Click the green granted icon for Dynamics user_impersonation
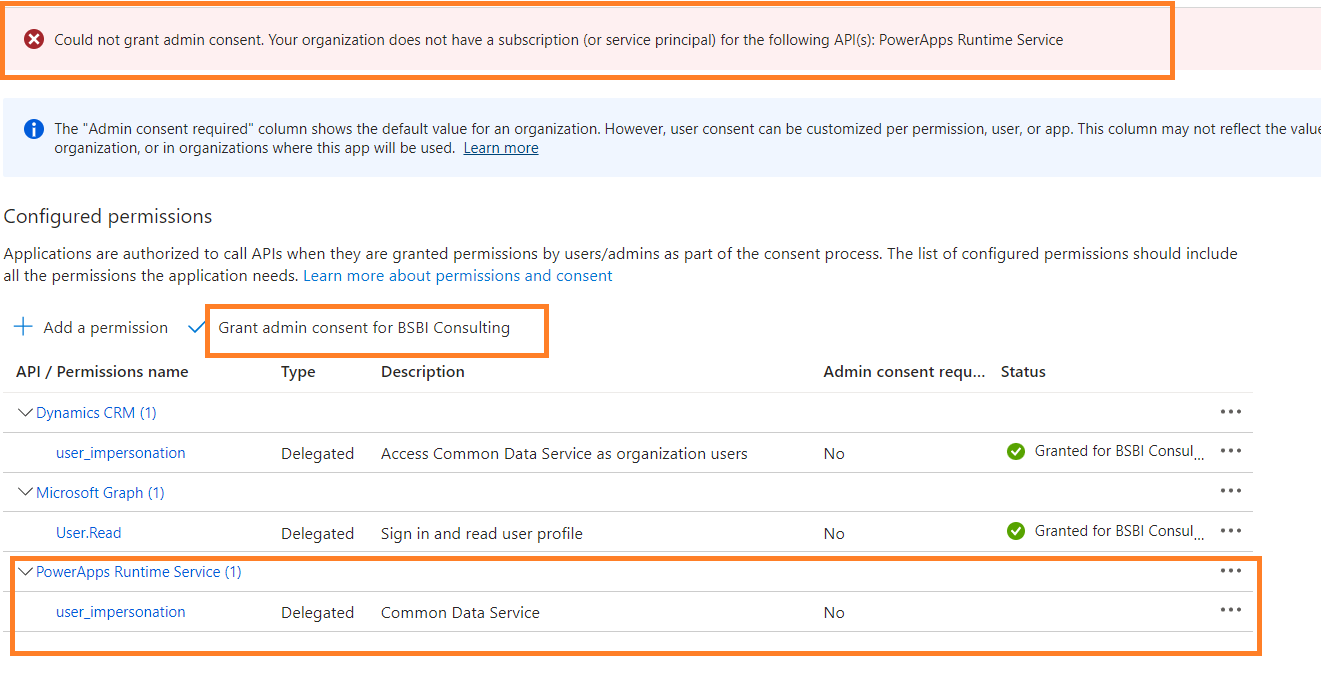Image resolution: width=1321 pixels, height=700 pixels. pyautogui.click(x=1016, y=452)
